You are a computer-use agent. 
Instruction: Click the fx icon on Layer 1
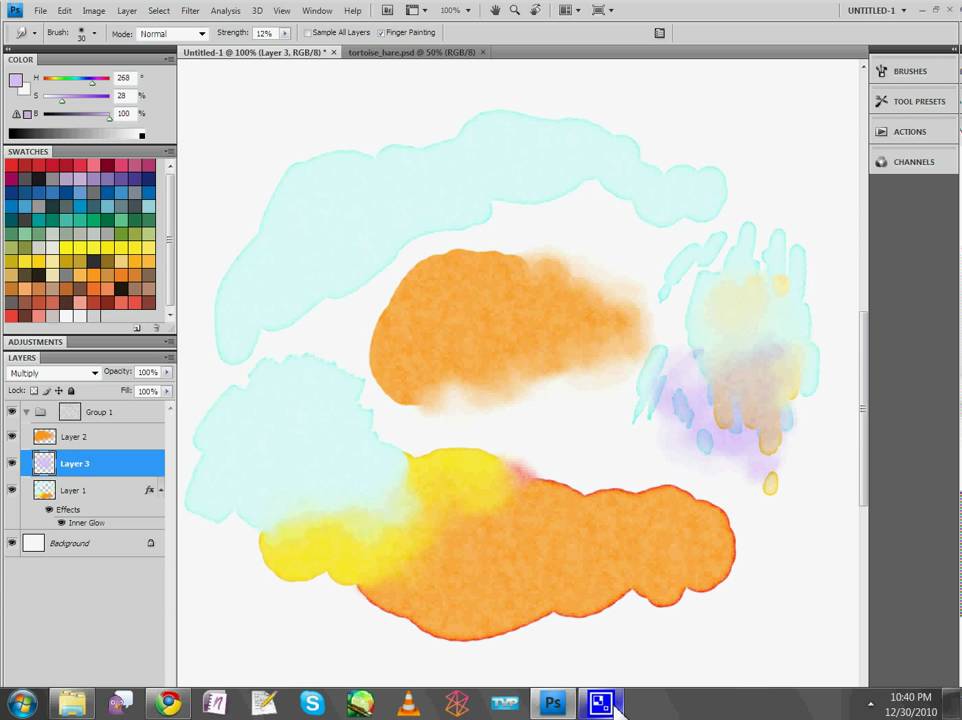(149, 490)
